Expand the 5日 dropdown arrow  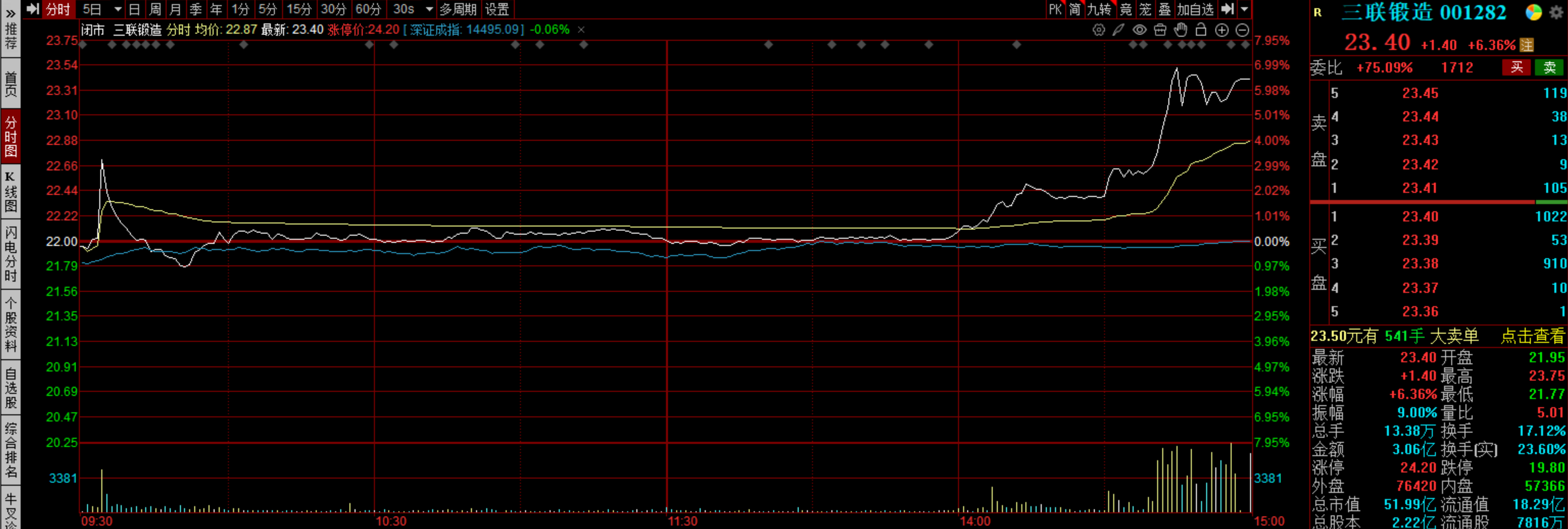[x=118, y=9]
